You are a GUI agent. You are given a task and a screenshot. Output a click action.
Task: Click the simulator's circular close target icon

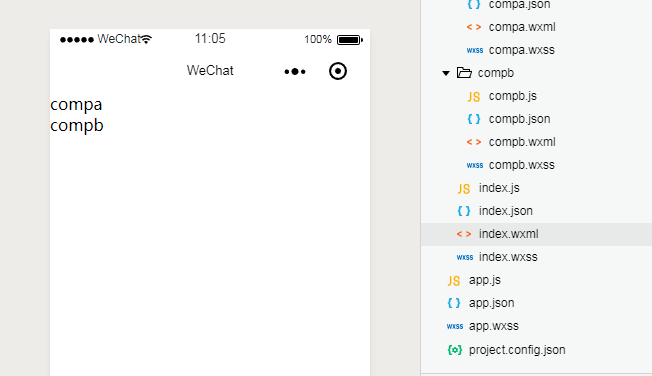tap(338, 71)
